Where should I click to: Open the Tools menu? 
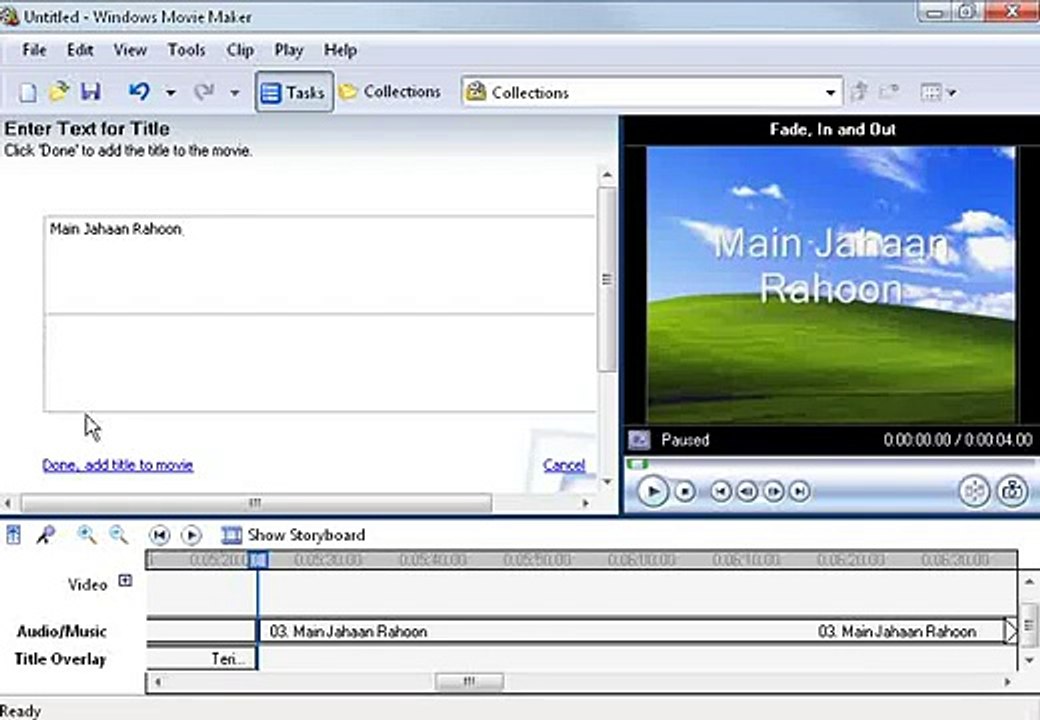(186, 50)
